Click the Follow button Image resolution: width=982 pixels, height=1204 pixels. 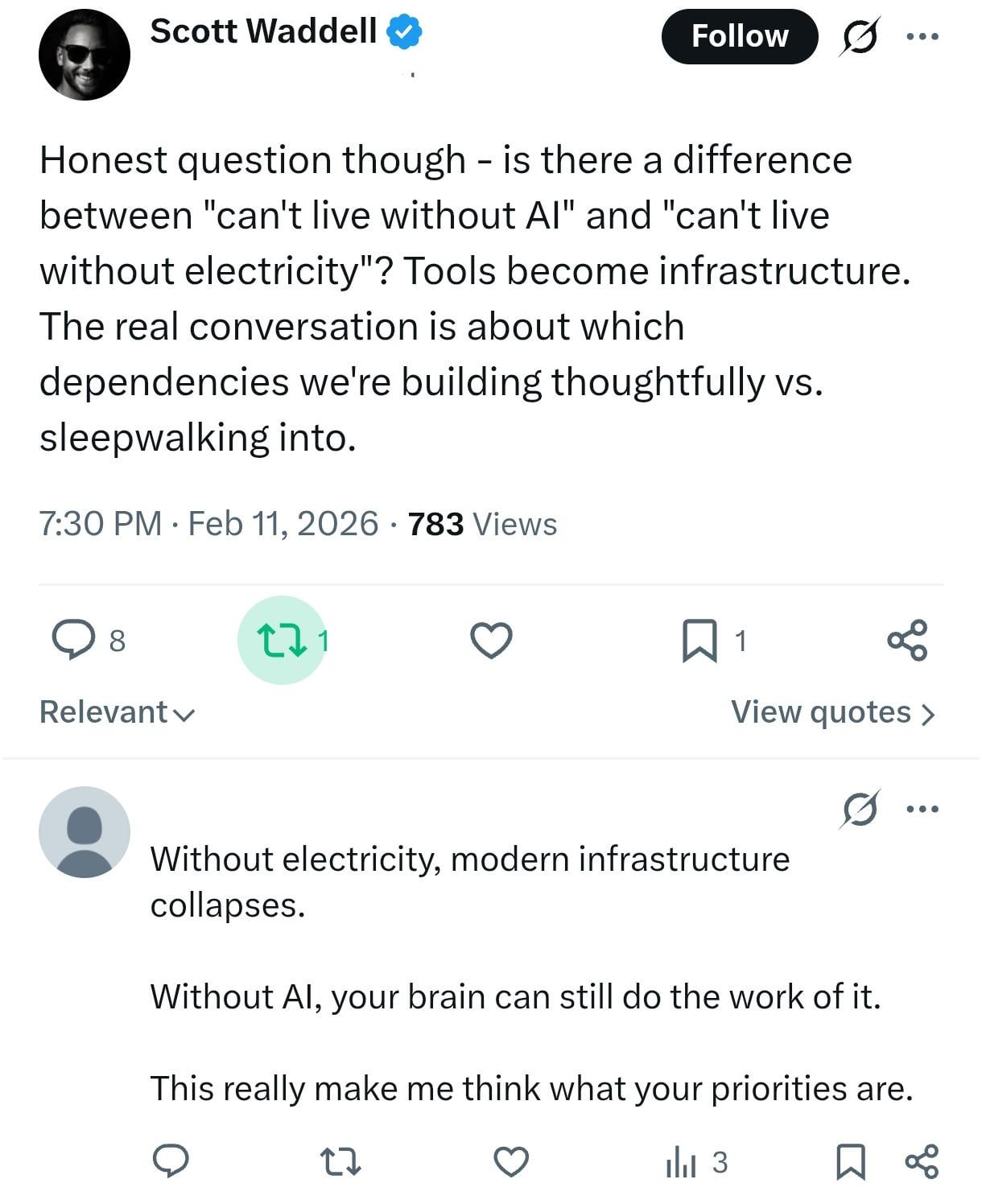(739, 36)
